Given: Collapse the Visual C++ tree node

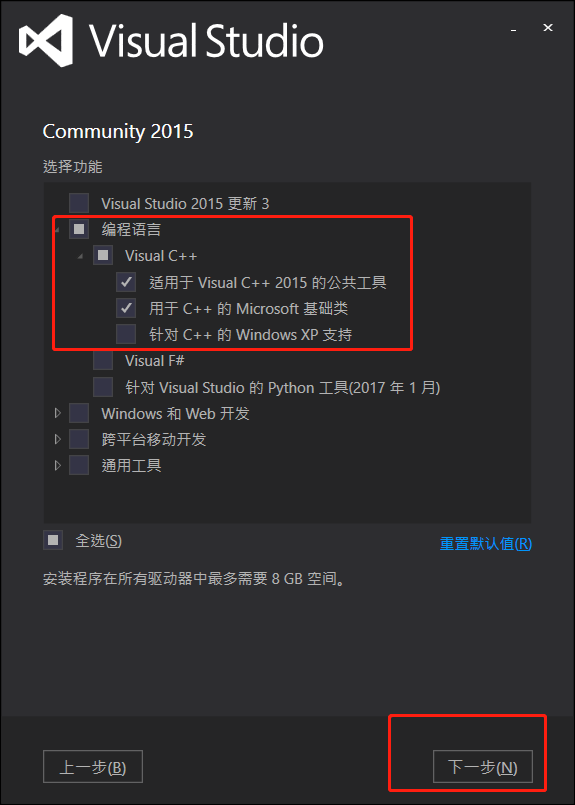Looking at the screenshot, I should 80,256.
